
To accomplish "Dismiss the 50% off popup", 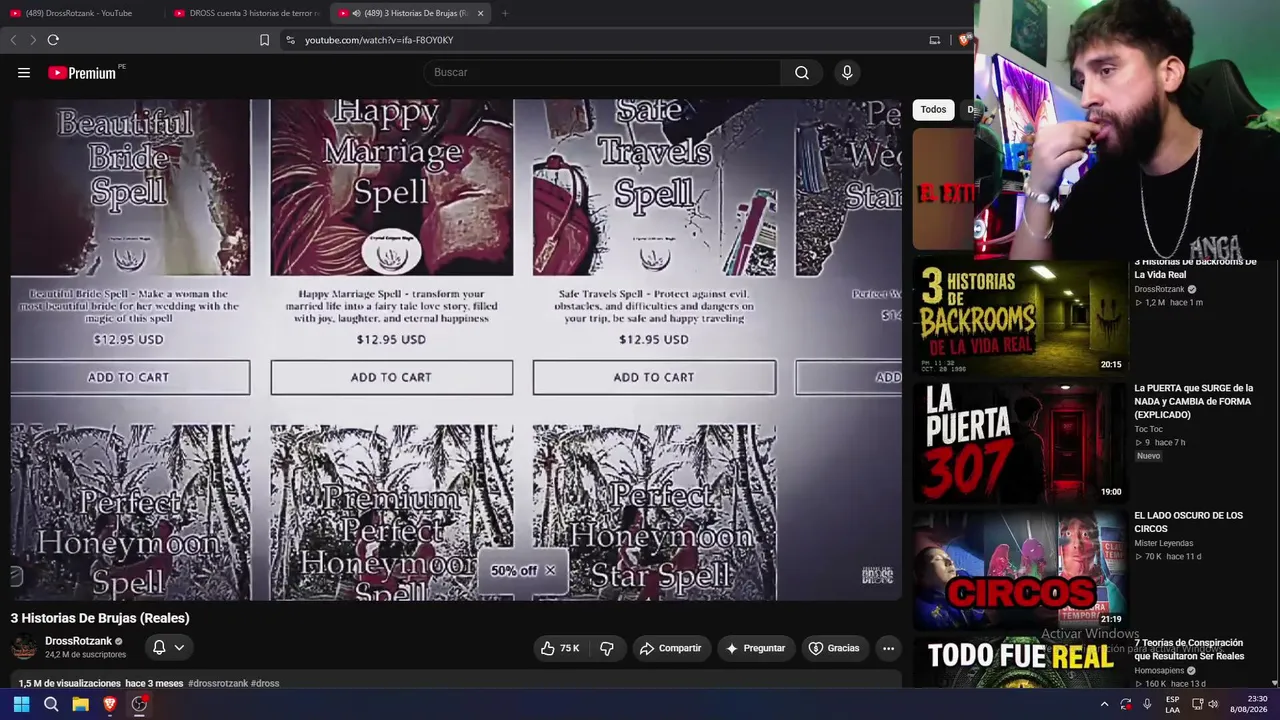I will (x=550, y=570).
